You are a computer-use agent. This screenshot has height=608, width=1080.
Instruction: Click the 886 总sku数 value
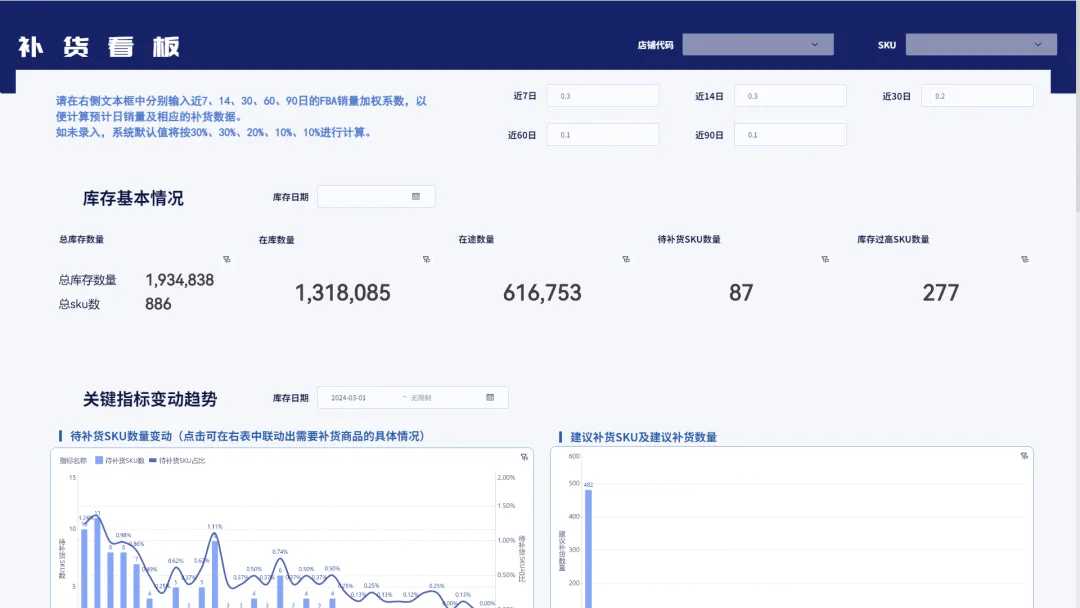[158, 304]
